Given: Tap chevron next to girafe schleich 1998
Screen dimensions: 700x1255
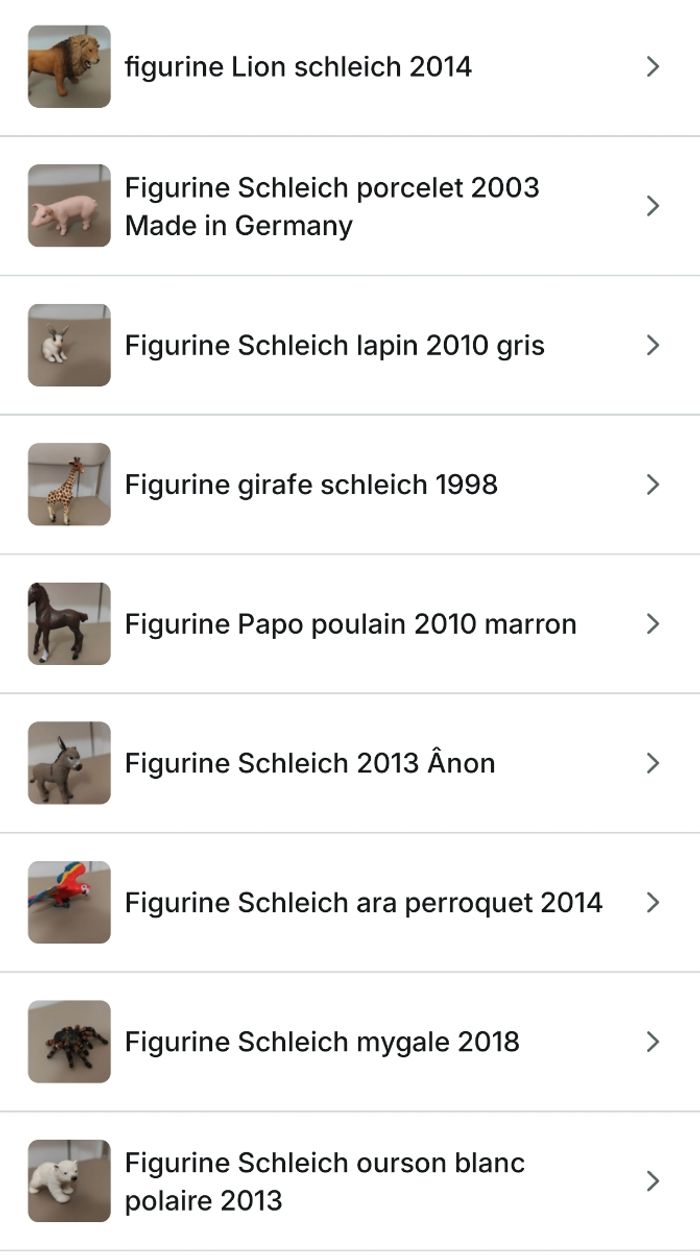Looking at the screenshot, I should pyautogui.click(x=653, y=484).
